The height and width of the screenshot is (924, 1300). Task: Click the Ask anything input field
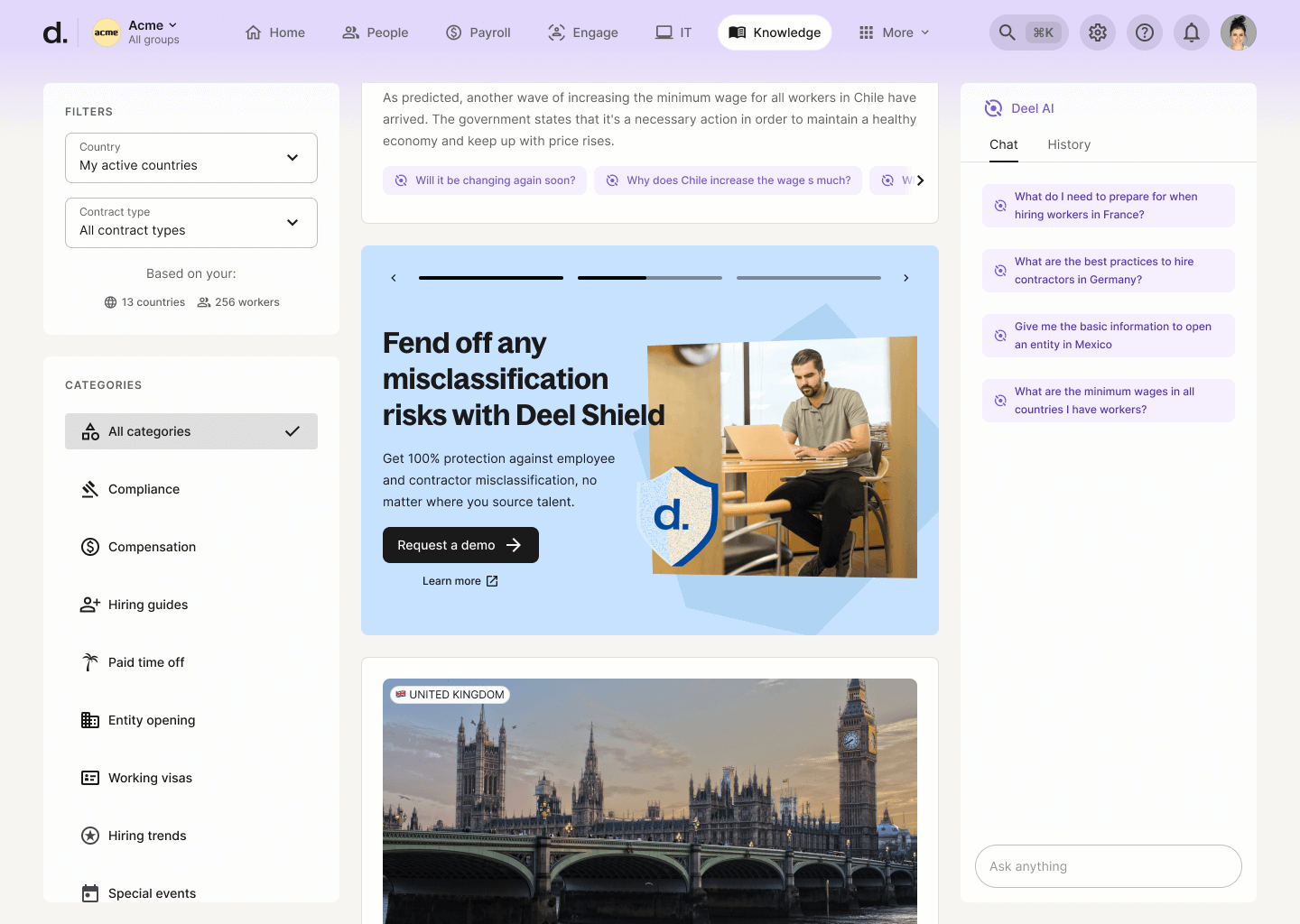click(1108, 866)
